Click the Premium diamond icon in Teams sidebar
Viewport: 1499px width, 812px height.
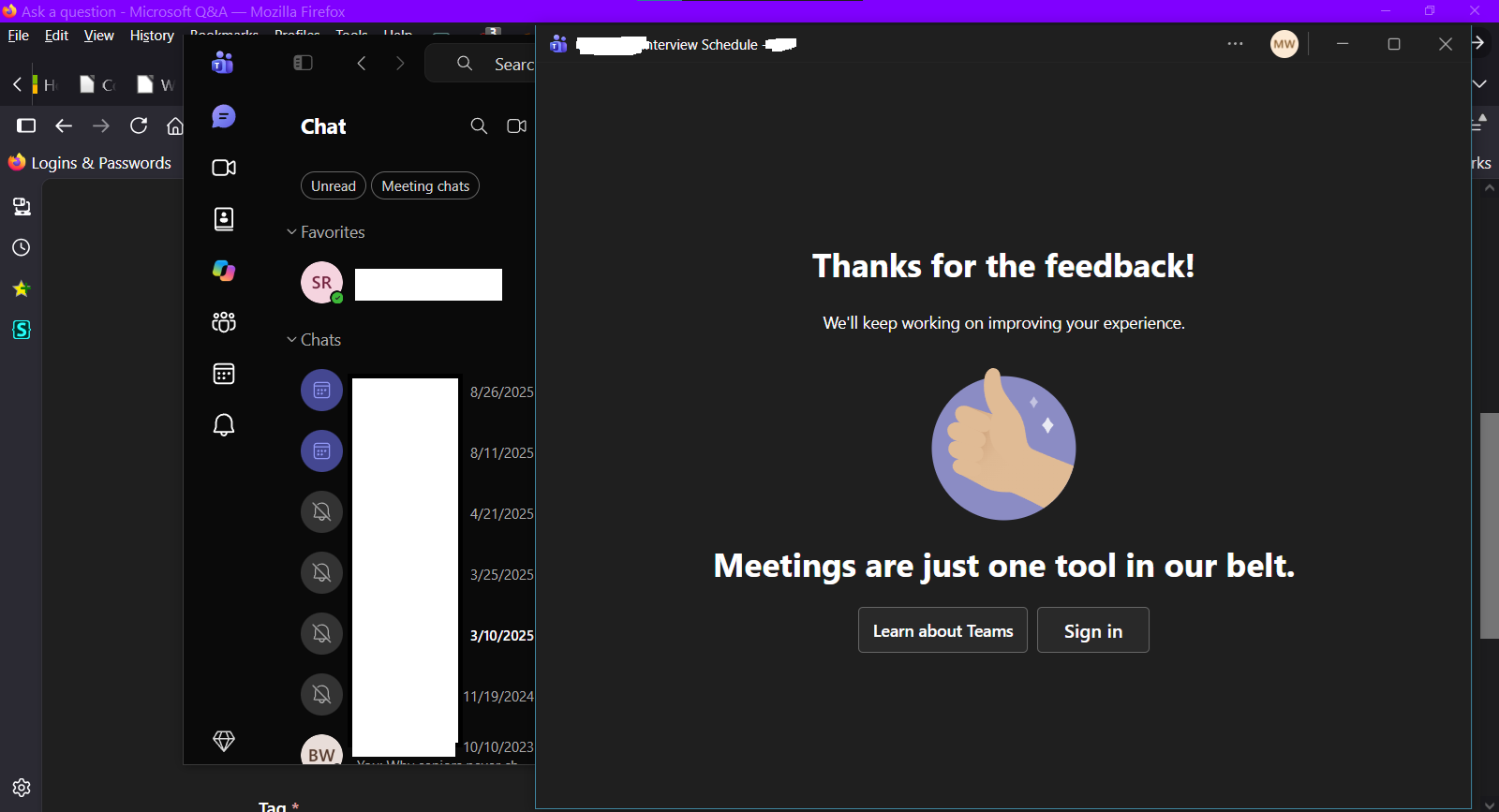[x=224, y=741]
